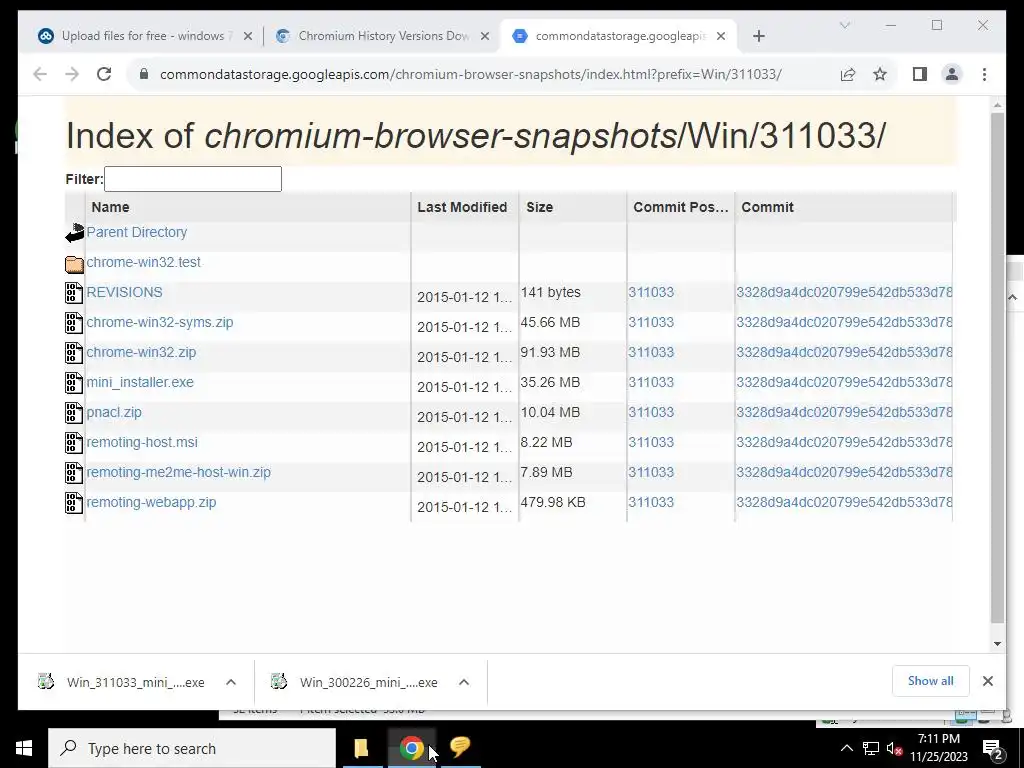Close the downloads bar
This screenshot has height=768, width=1024.
point(987,681)
